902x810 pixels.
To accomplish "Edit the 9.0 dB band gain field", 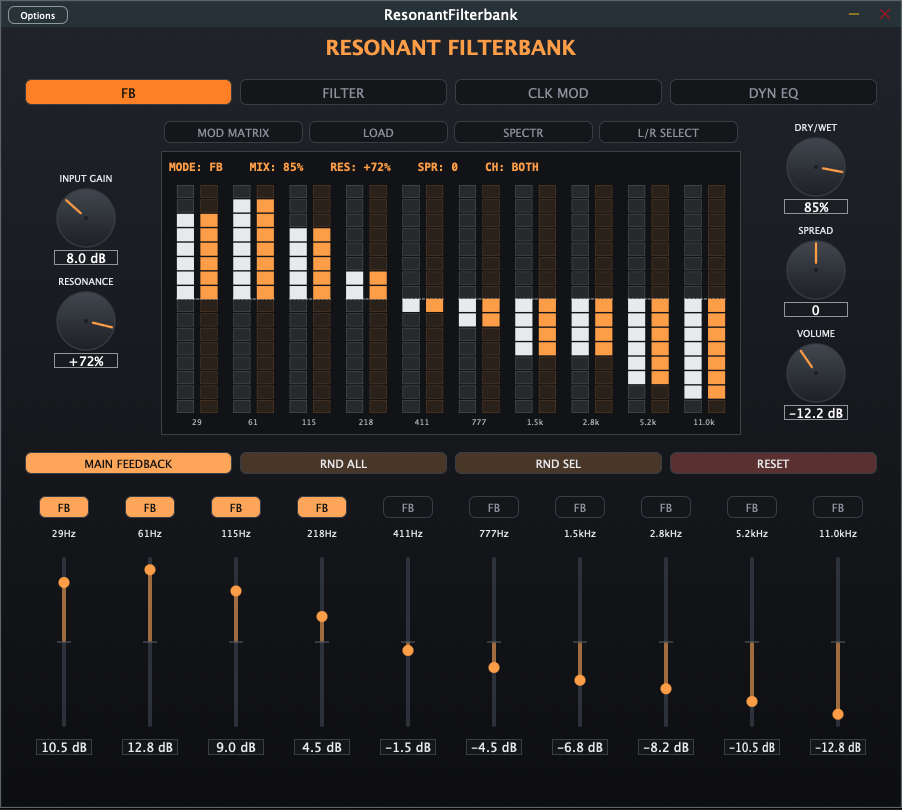I will pos(236,747).
